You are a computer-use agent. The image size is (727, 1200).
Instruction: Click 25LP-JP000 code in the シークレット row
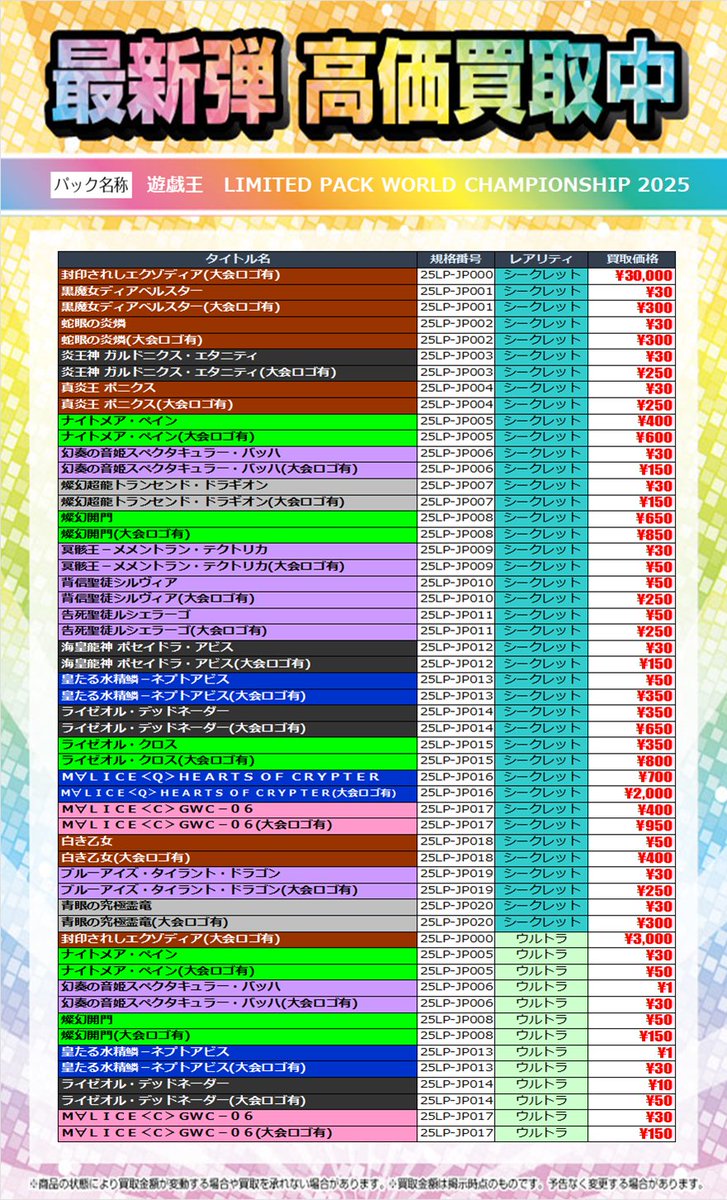(455, 275)
